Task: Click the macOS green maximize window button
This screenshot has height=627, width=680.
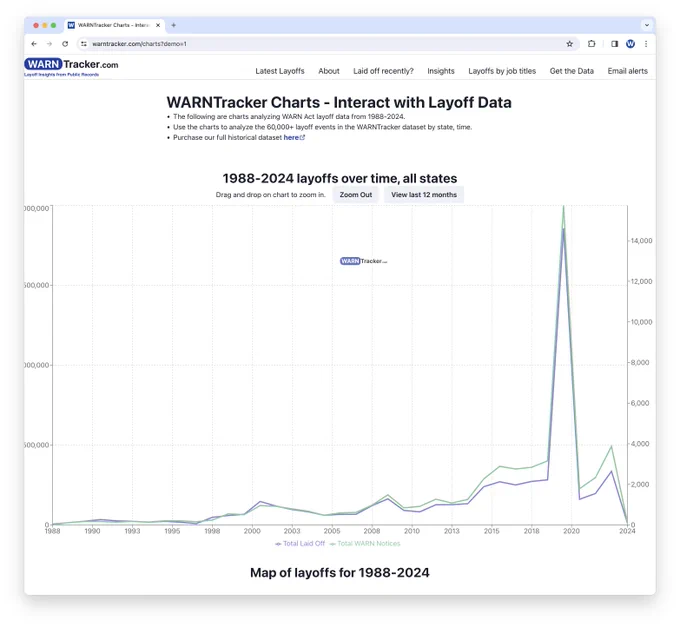Action: (53, 25)
